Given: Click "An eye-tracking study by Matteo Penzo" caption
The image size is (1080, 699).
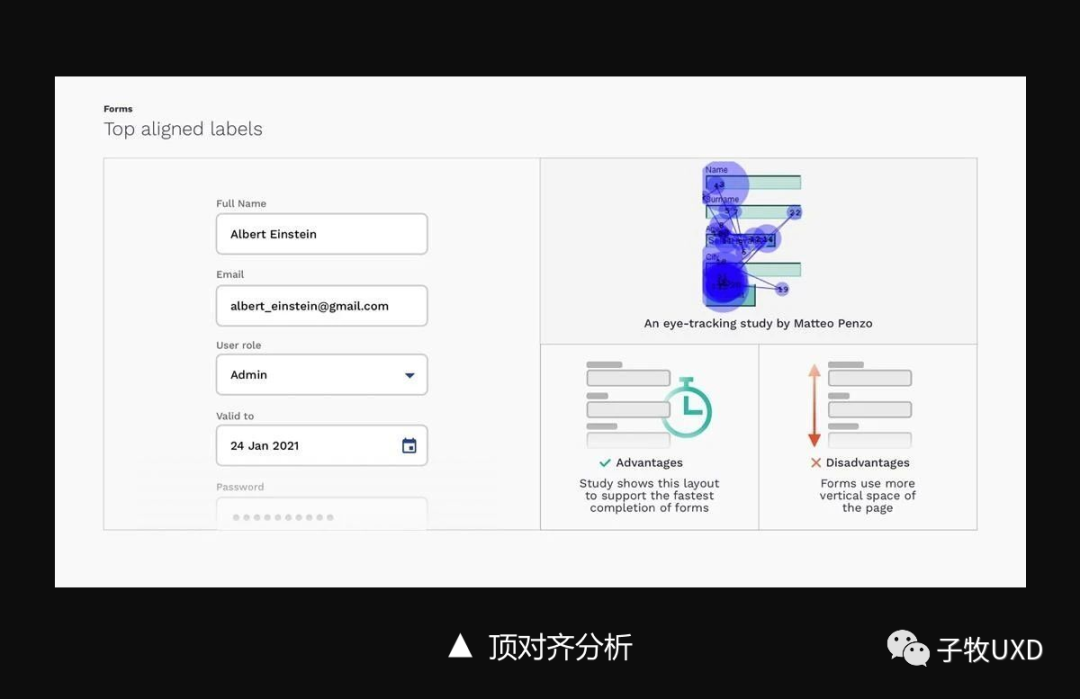Looking at the screenshot, I should coord(758,323).
